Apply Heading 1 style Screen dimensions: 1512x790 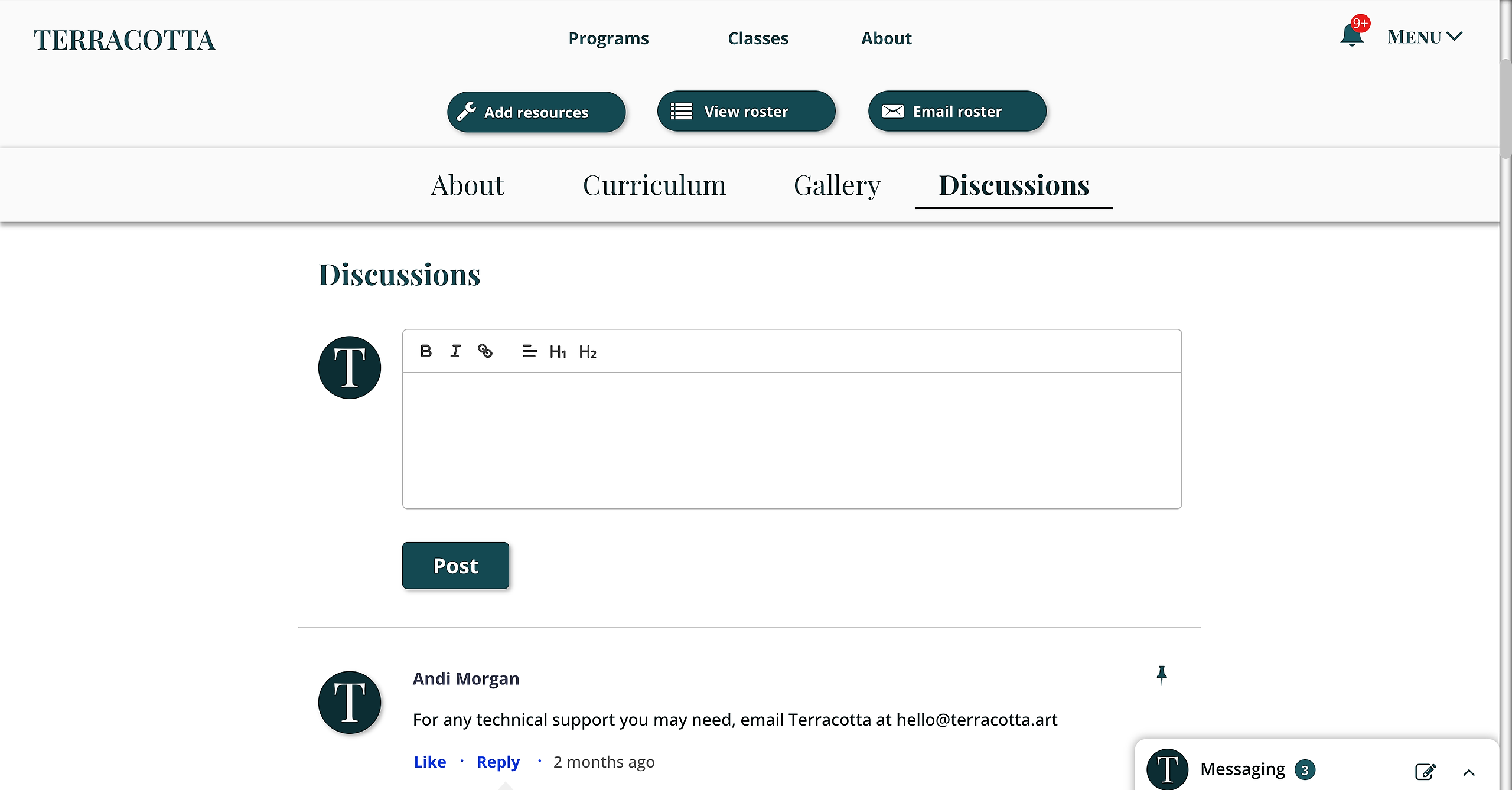tap(558, 352)
